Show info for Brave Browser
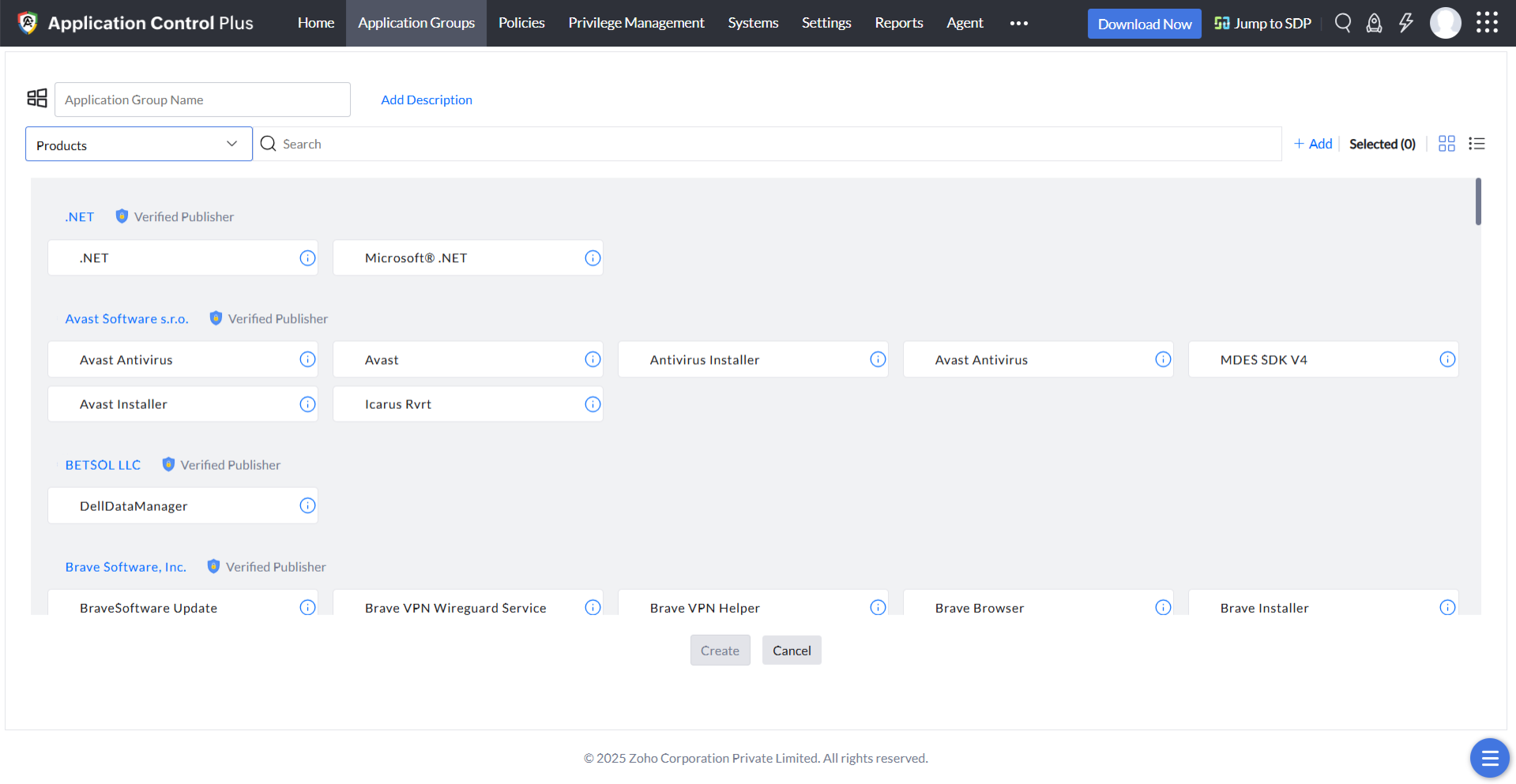Viewport: 1516px width, 784px height. [x=1163, y=607]
